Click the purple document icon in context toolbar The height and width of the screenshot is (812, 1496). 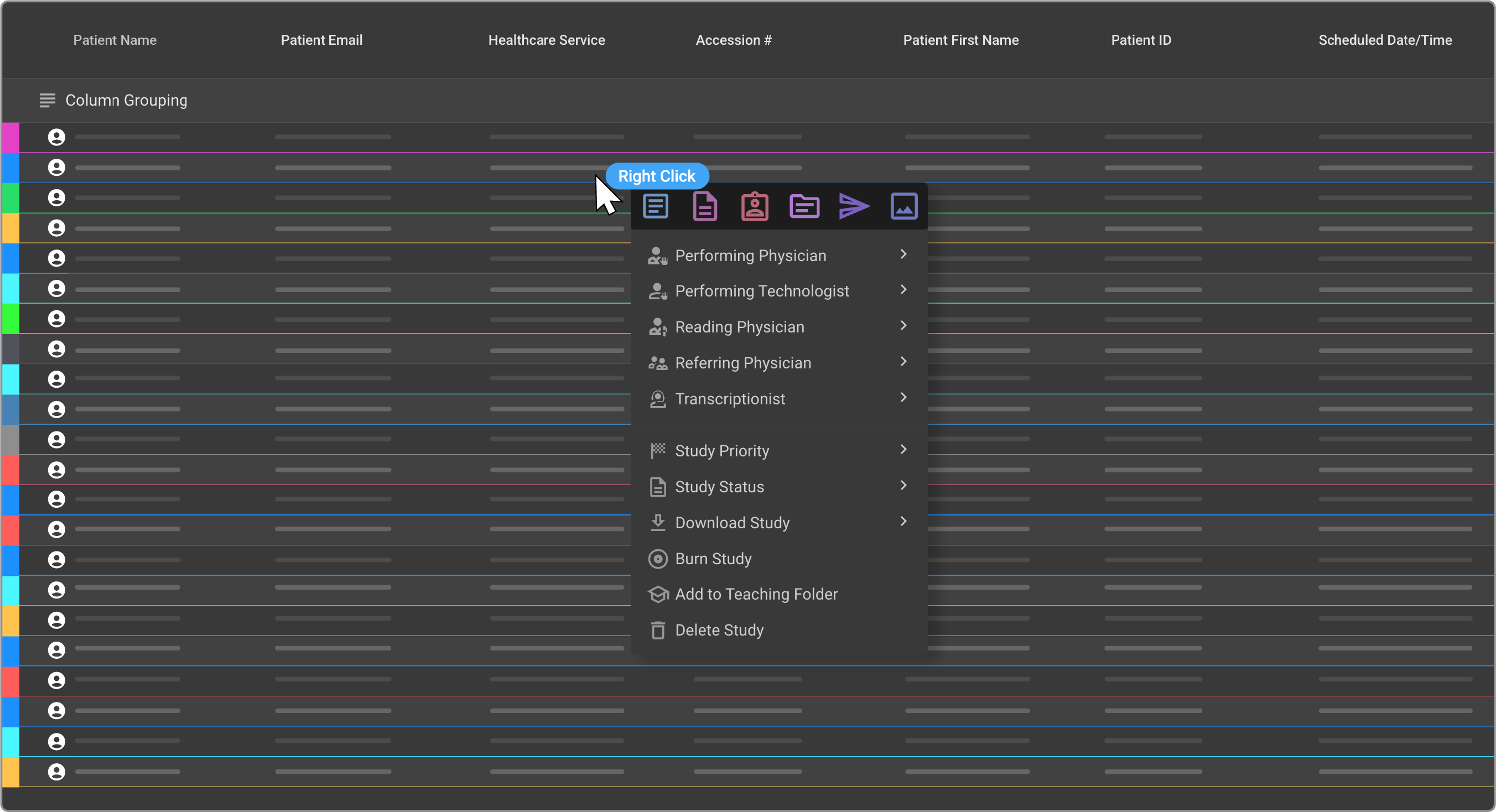point(705,206)
